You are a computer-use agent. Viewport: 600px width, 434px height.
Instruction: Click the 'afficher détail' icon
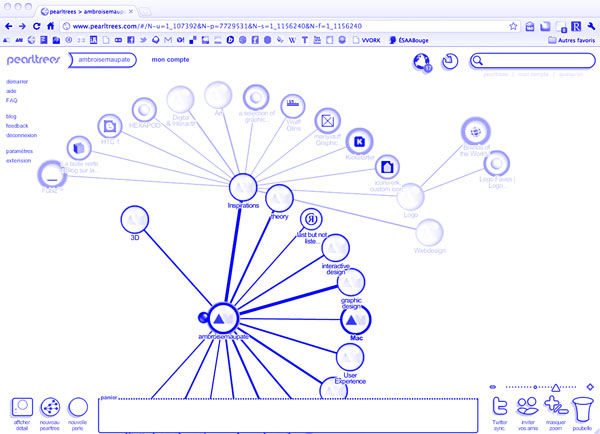point(22,407)
